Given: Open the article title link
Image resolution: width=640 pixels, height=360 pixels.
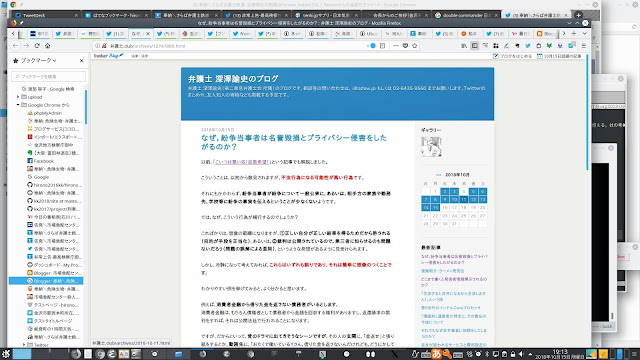Looking at the screenshot, I should (x=293, y=142).
